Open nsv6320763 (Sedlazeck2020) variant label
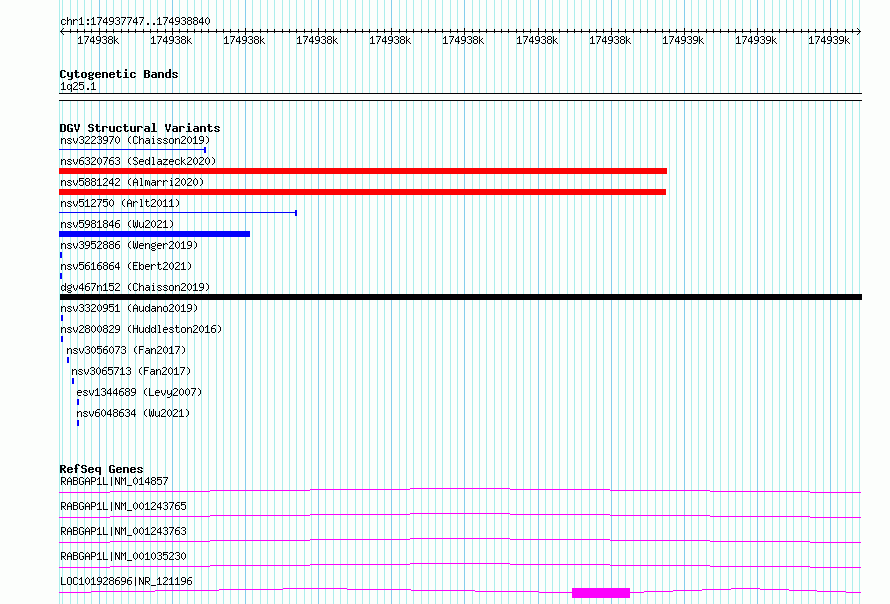Screen dimensions: 890x604 click(138, 161)
